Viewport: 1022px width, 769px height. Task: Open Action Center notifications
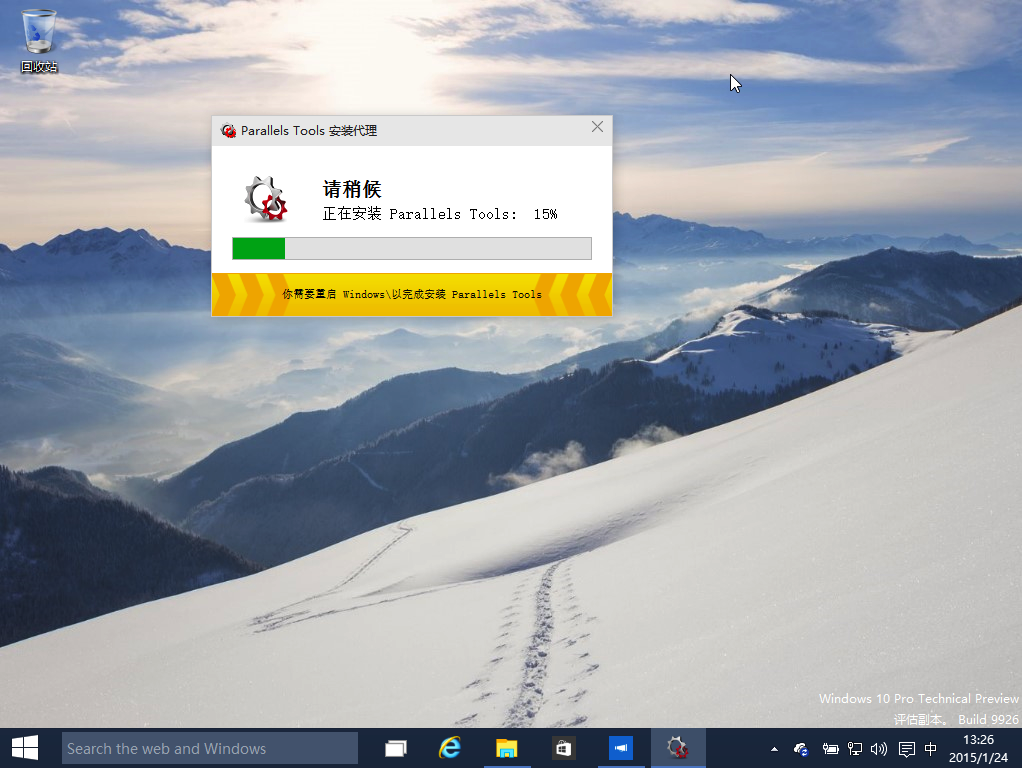(x=905, y=748)
